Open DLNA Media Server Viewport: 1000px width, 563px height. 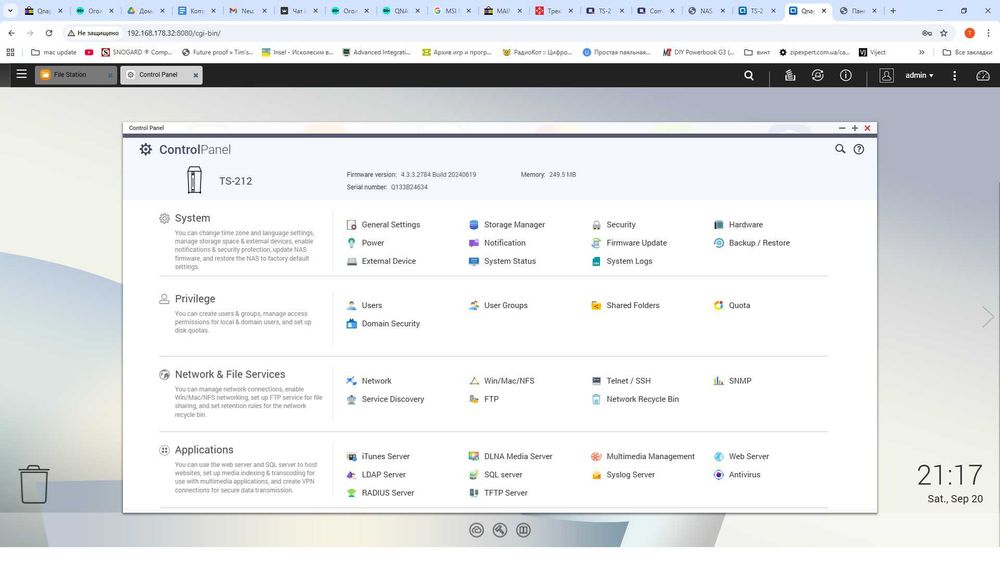coord(511,457)
